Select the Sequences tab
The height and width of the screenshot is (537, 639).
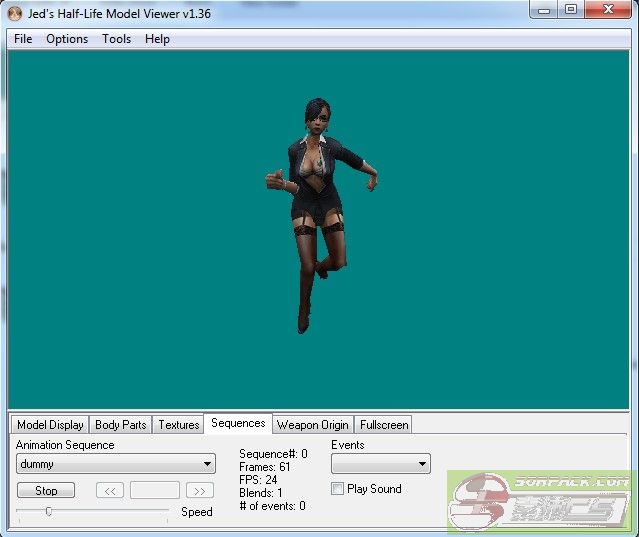coord(238,424)
